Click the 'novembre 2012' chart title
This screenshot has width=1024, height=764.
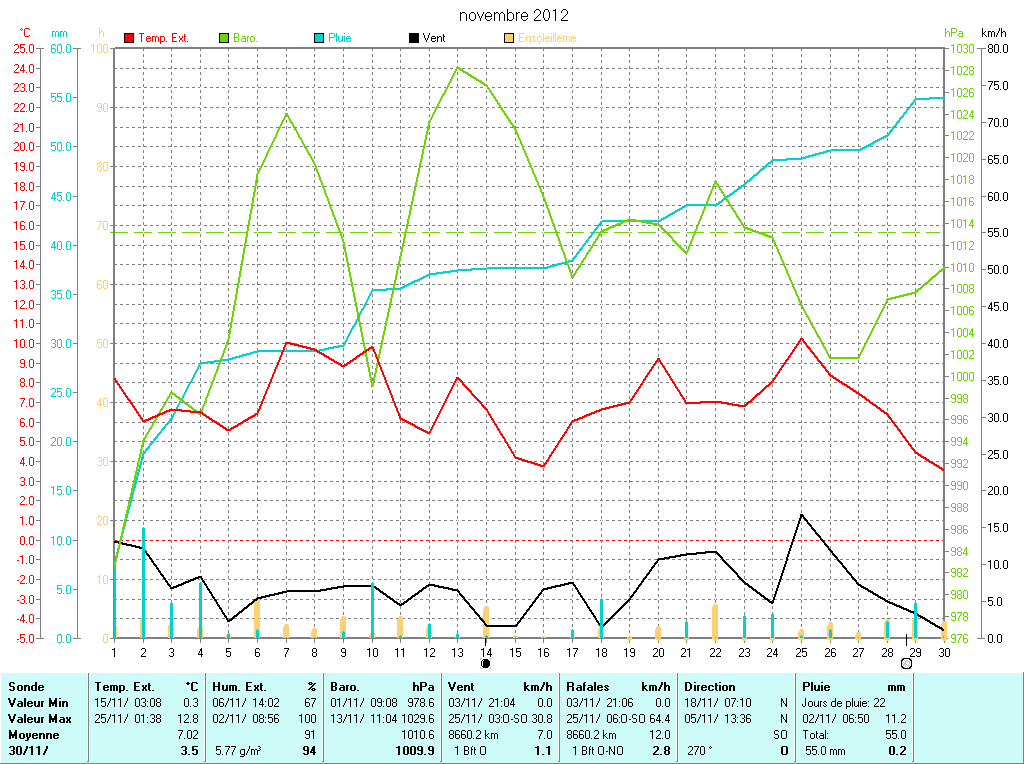pyautogui.click(x=513, y=16)
